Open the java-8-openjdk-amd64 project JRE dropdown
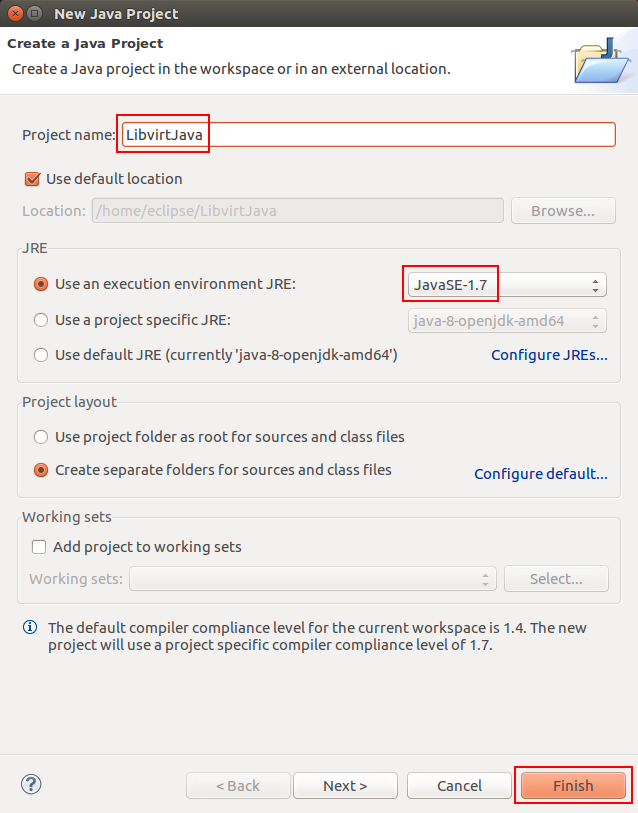The width and height of the screenshot is (638, 813). tap(507, 321)
